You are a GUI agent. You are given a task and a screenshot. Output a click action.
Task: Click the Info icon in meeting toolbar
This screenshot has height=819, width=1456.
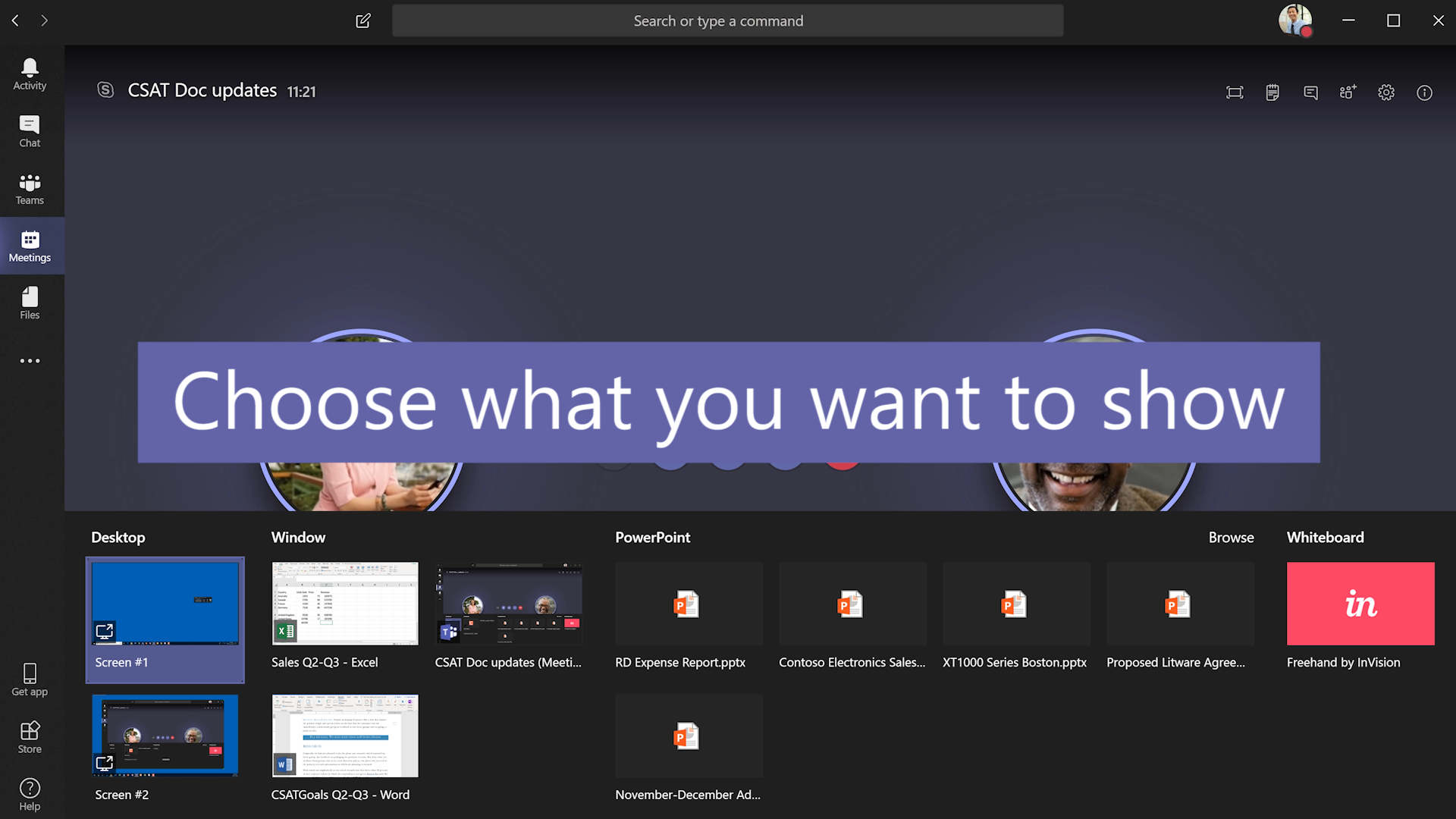pos(1423,92)
